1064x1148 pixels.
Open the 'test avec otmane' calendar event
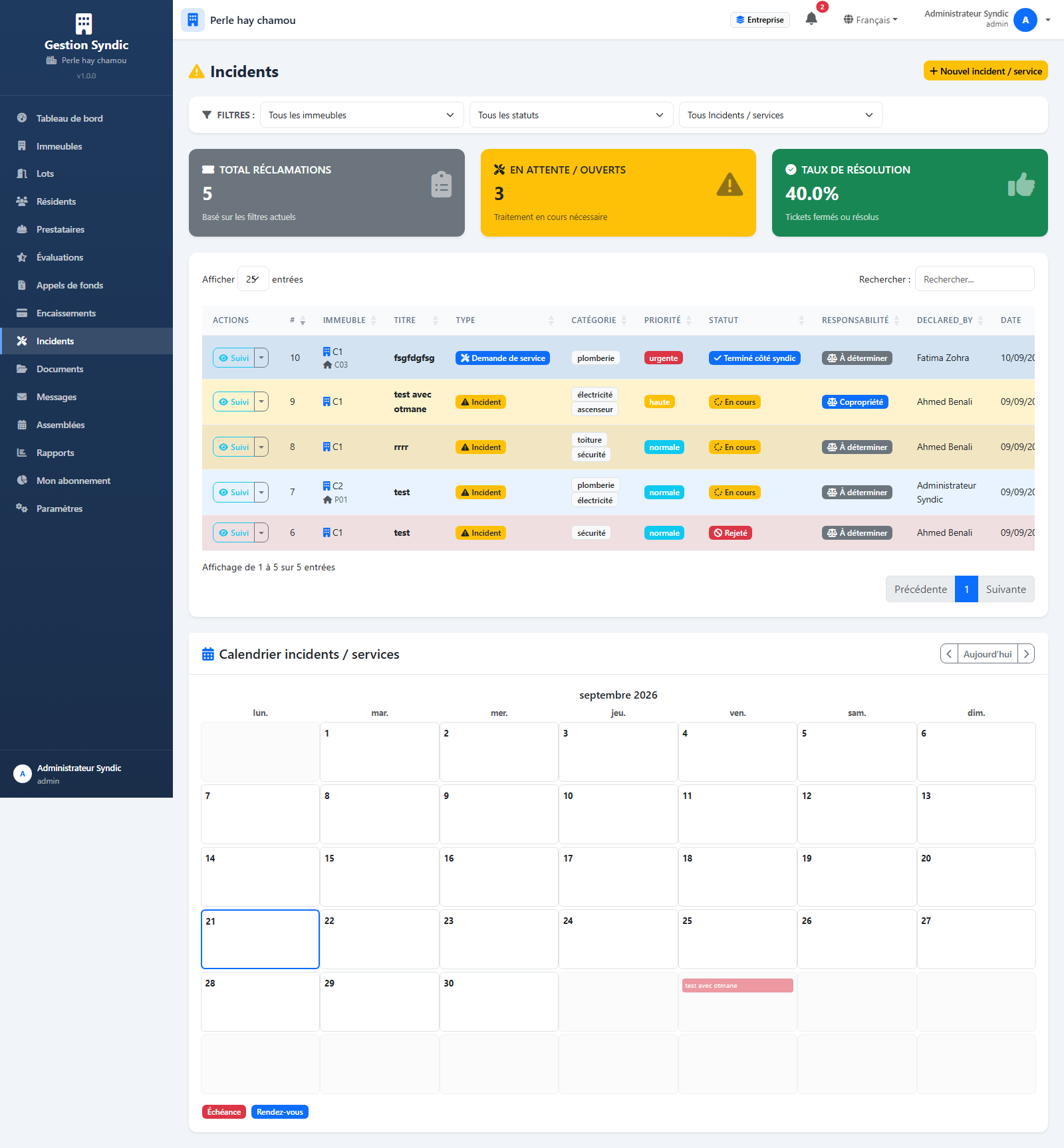point(737,985)
